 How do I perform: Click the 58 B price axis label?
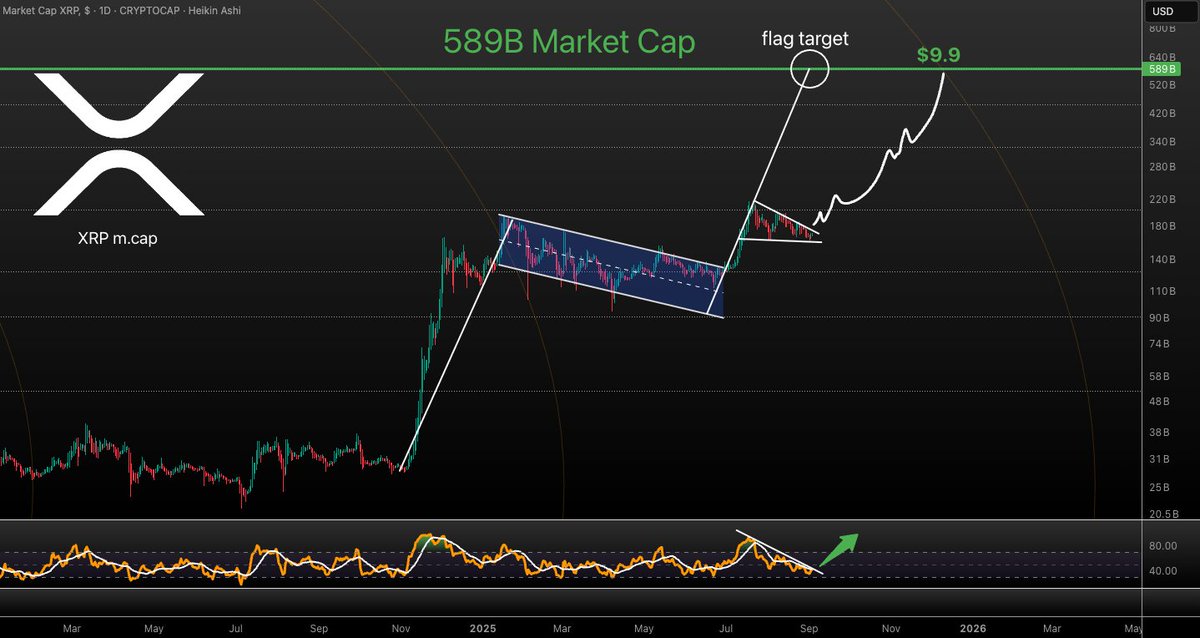[1159, 376]
